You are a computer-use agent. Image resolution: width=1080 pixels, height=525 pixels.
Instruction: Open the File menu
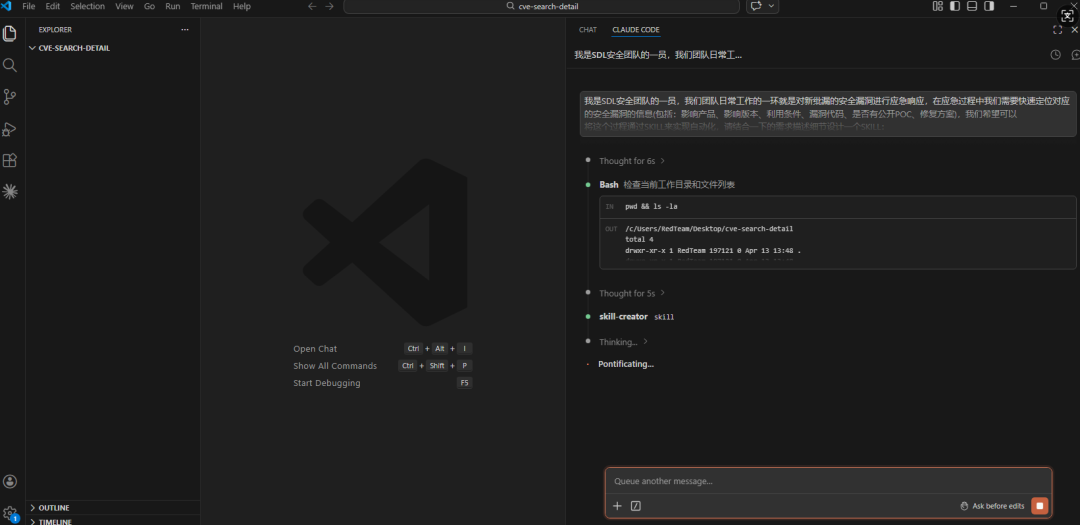coord(29,6)
